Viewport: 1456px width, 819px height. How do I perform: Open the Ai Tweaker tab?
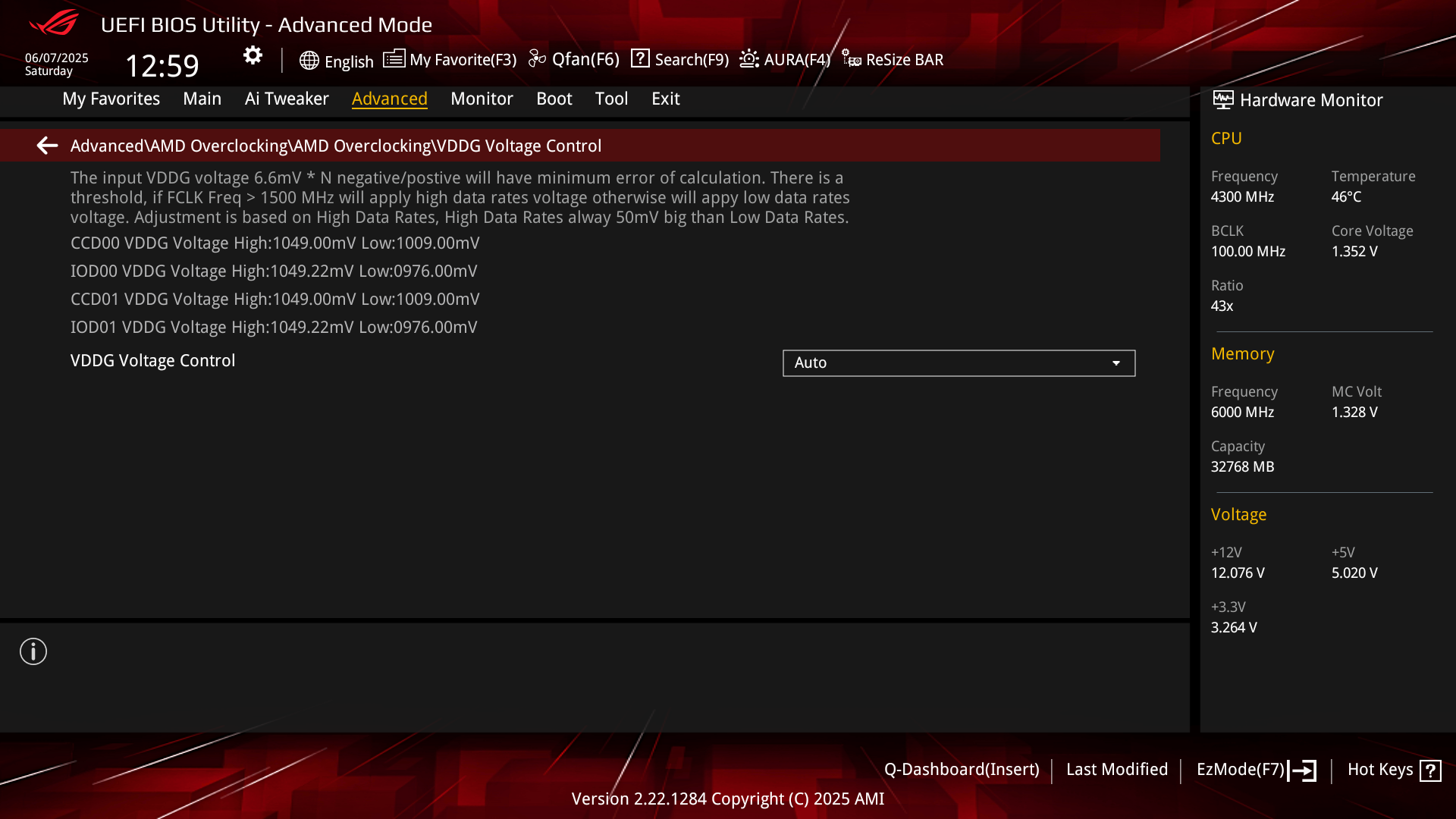pyautogui.click(x=287, y=99)
